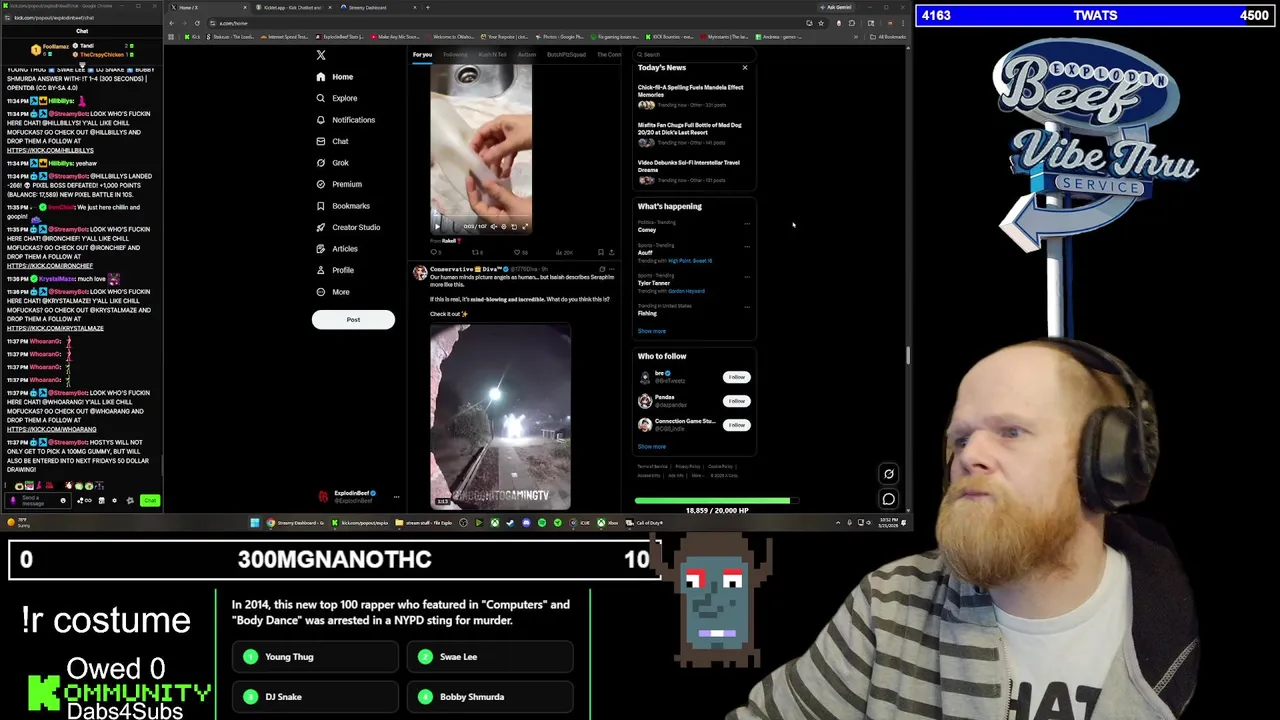
Task: Repost the sink video post
Action: point(477,253)
